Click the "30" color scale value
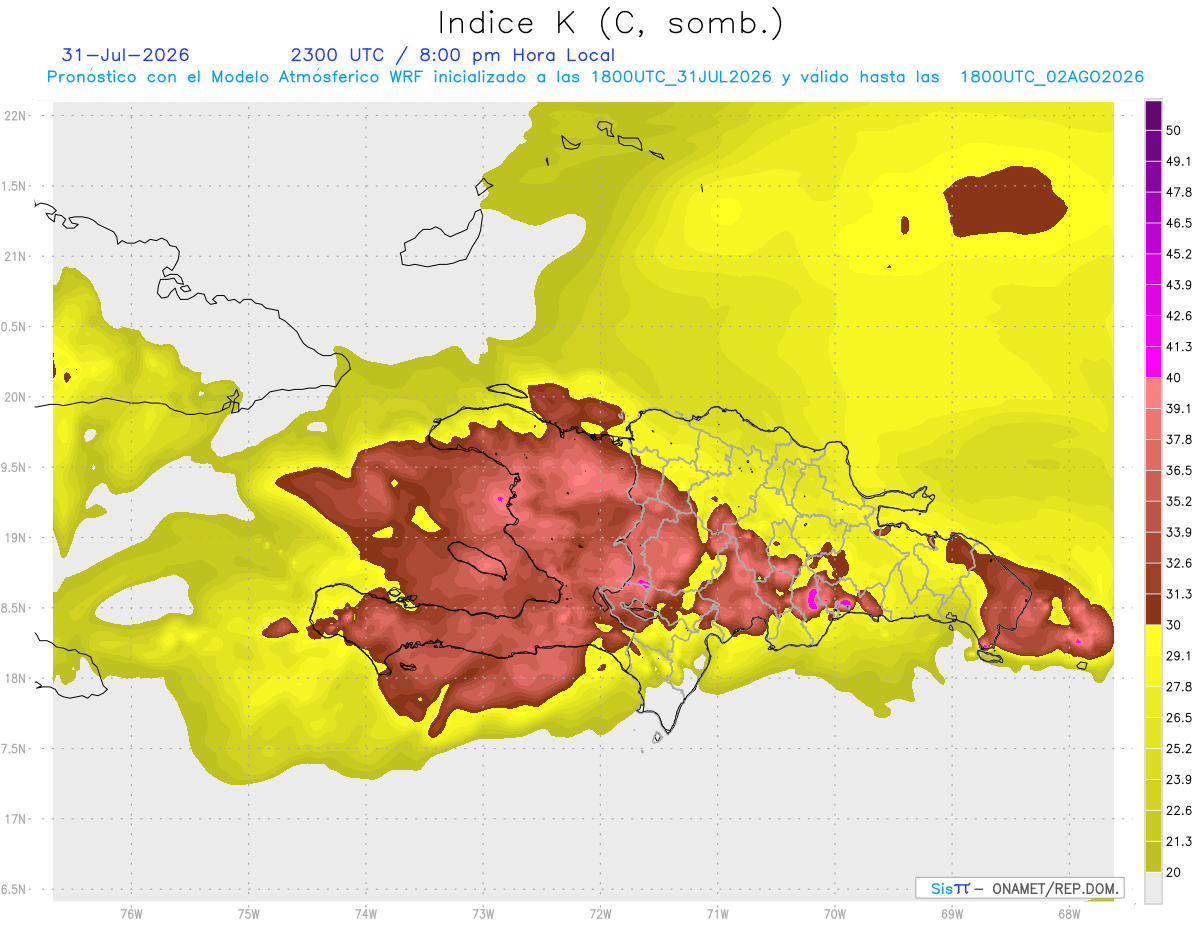The height and width of the screenshot is (927, 1200). click(x=1174, y=625)
